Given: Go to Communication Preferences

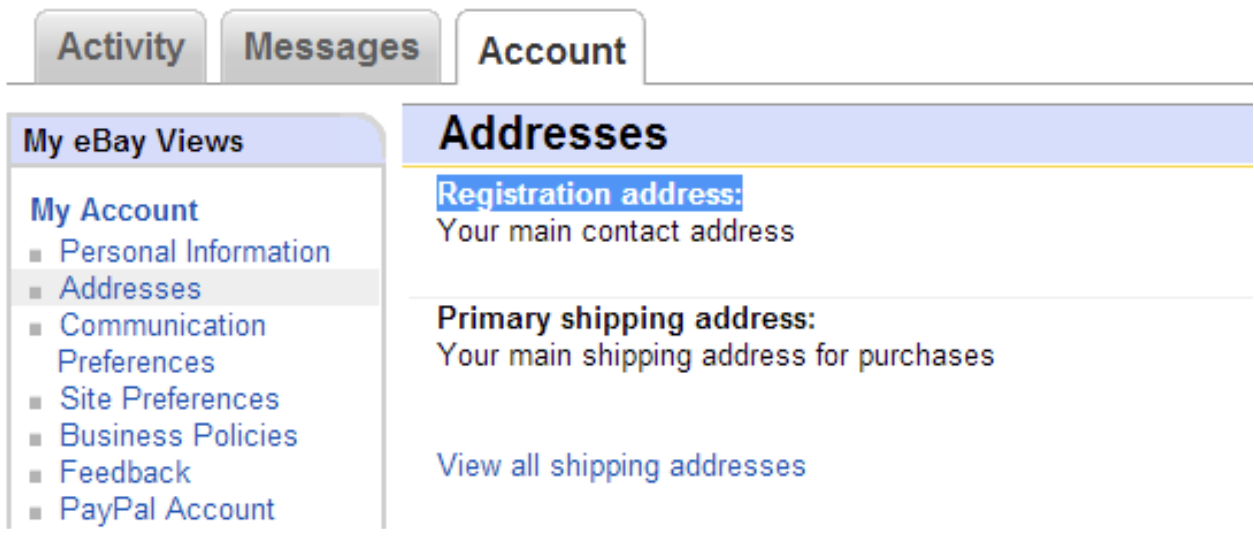Looking at the screenshot, I should [162, 326].
